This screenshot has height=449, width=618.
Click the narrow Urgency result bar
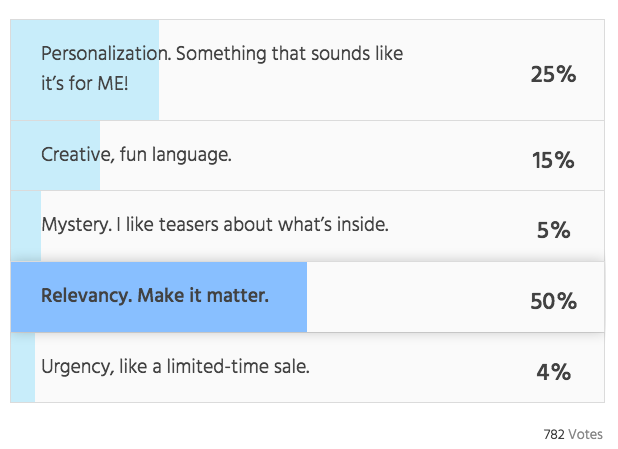click(x=23, y=367)
